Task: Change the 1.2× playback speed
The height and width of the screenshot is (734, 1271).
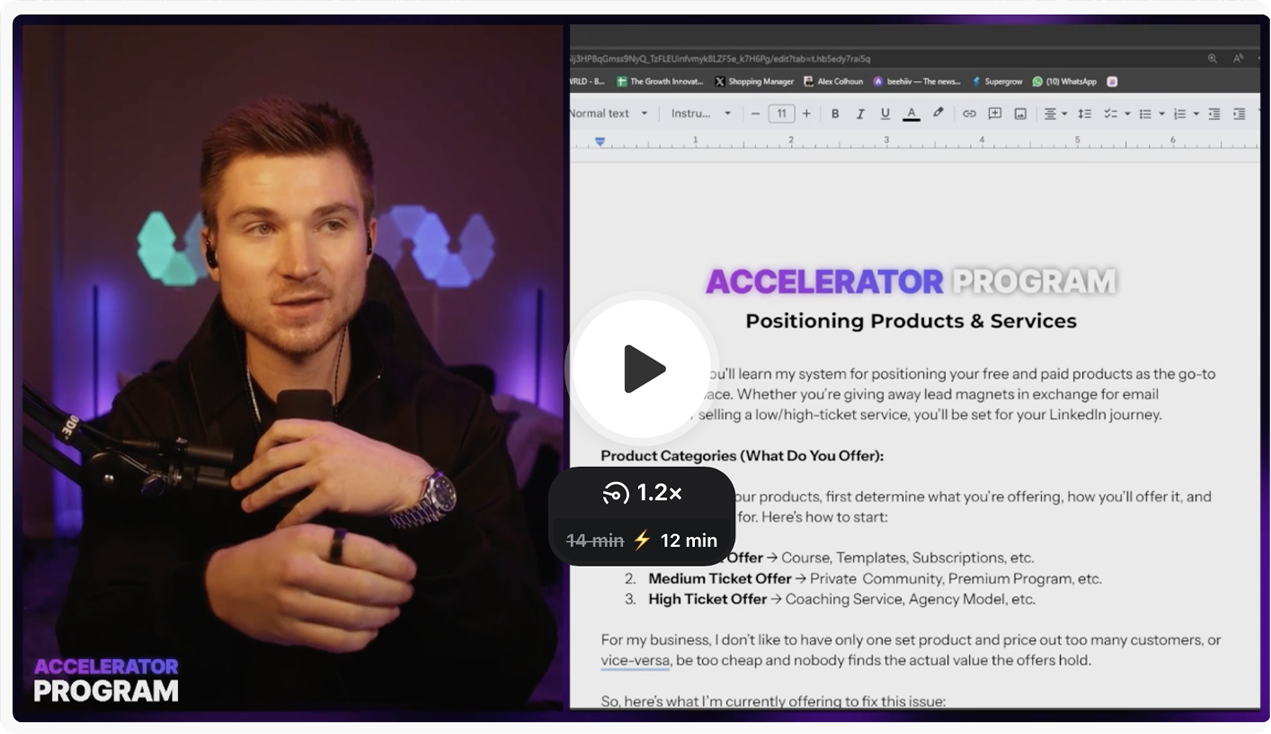Action: pos(642,492)
